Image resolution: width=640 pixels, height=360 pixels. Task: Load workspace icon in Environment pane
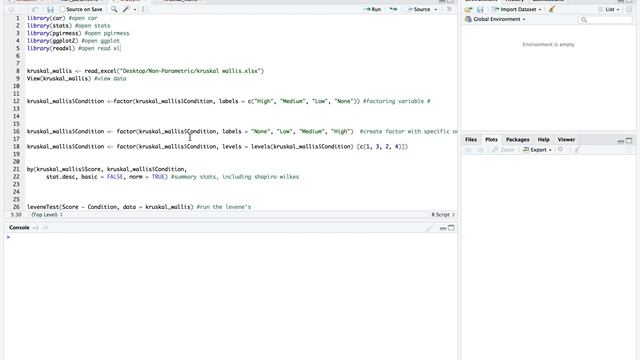point(468,9)
